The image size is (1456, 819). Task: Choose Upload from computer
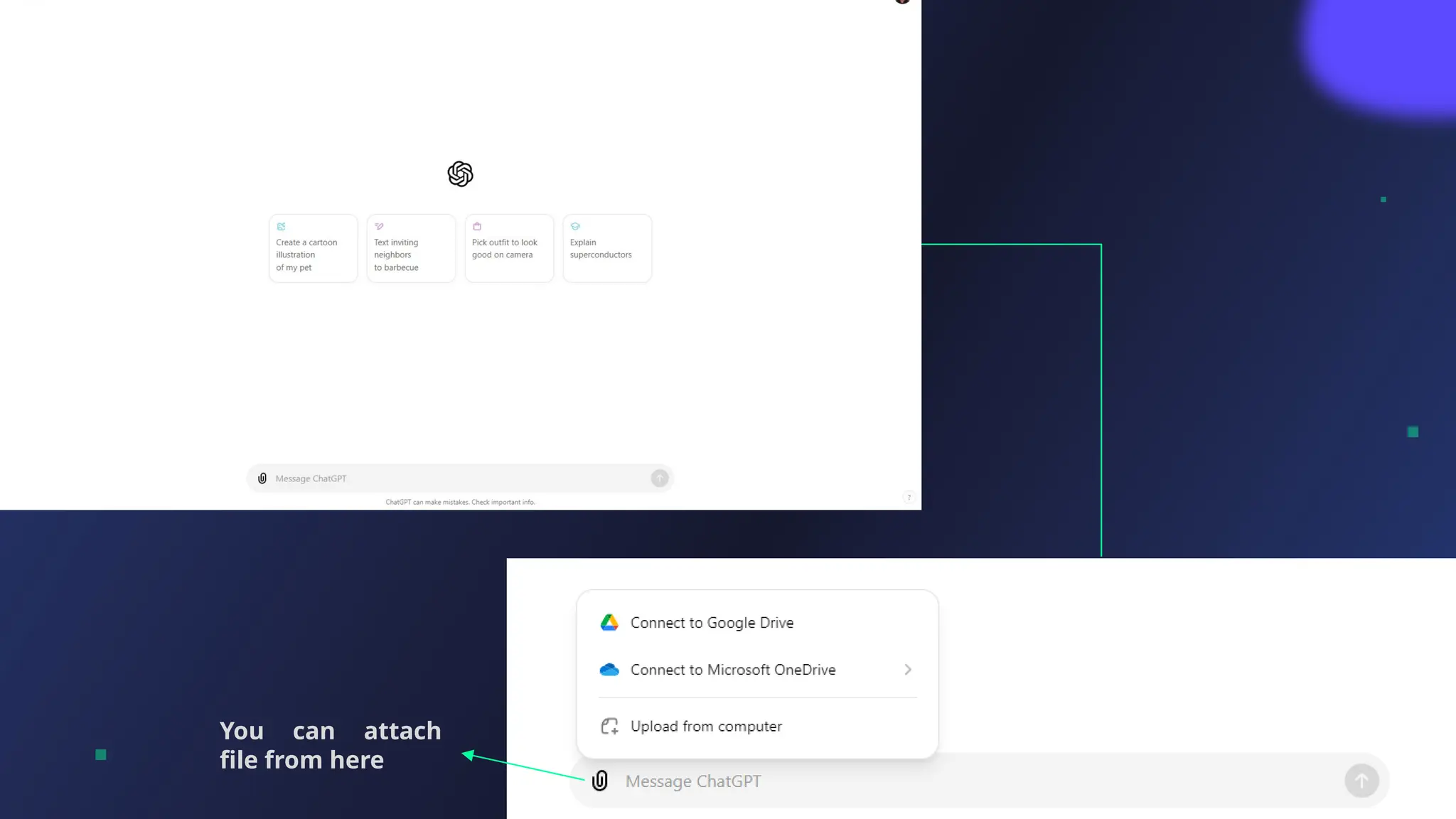coord(757,726)
